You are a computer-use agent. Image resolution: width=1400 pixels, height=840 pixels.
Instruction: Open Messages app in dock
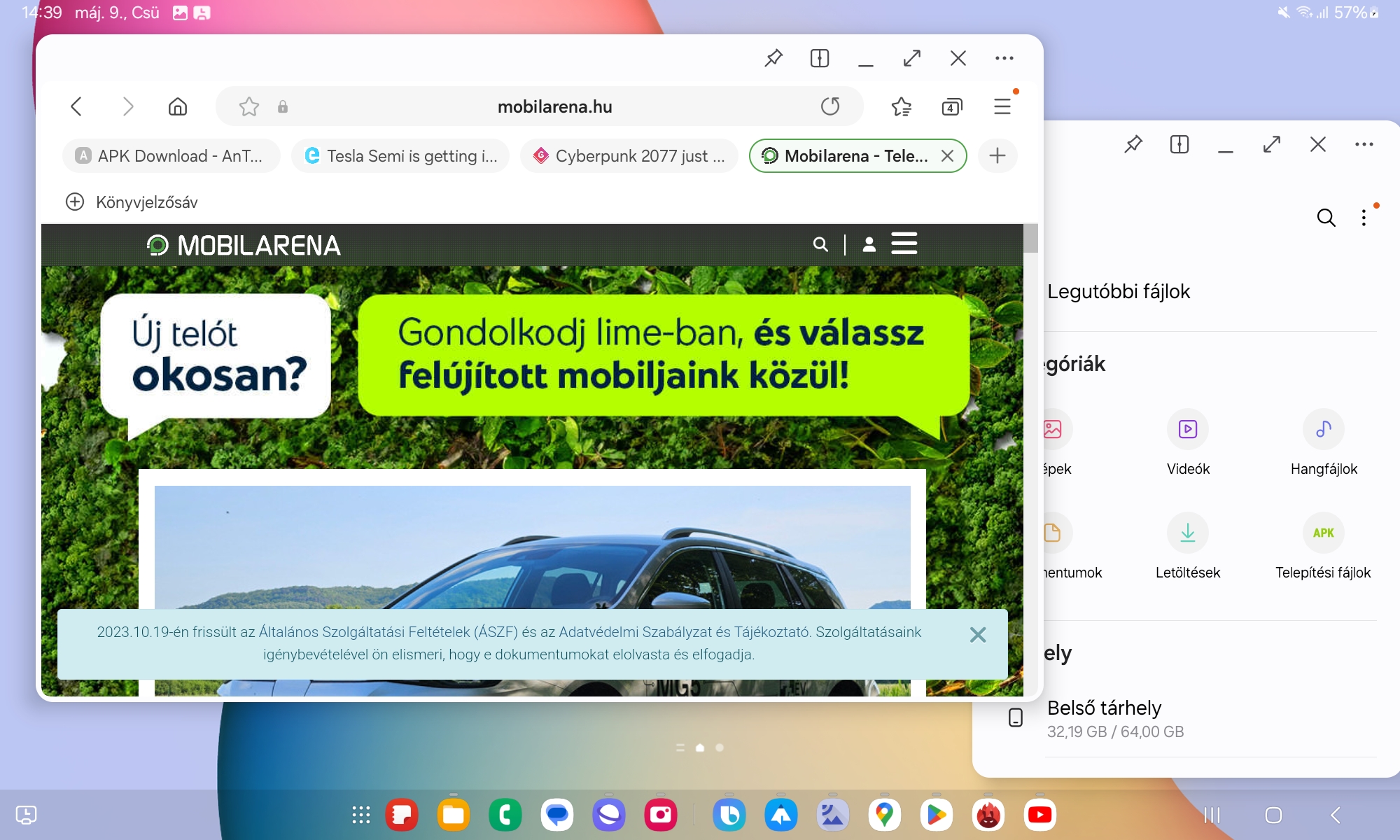click(557, 815)
